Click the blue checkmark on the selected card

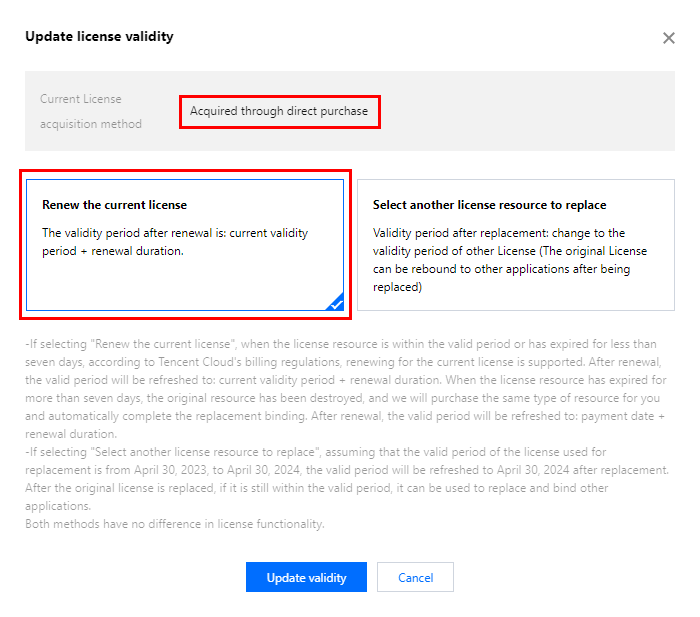click(335, 302)
